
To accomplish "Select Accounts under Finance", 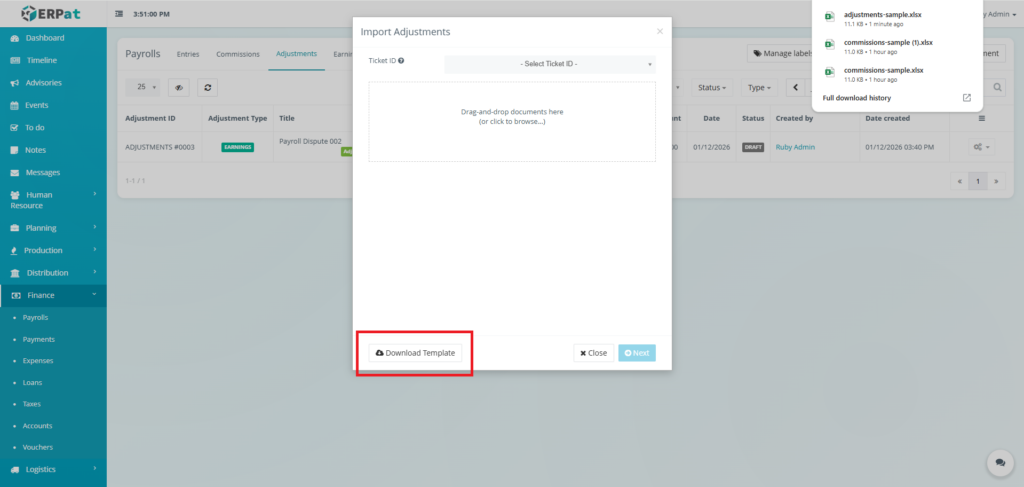I will click(x=37, y=426).
